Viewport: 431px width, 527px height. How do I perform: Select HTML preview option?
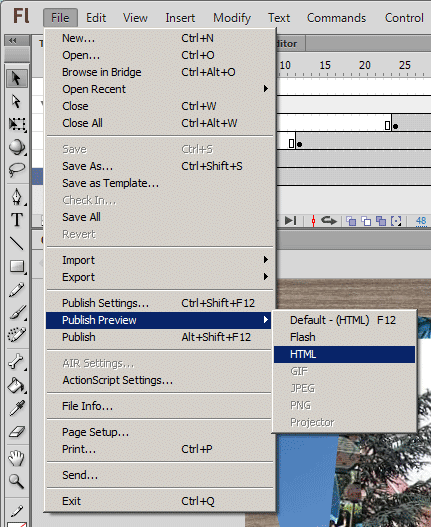344,354
